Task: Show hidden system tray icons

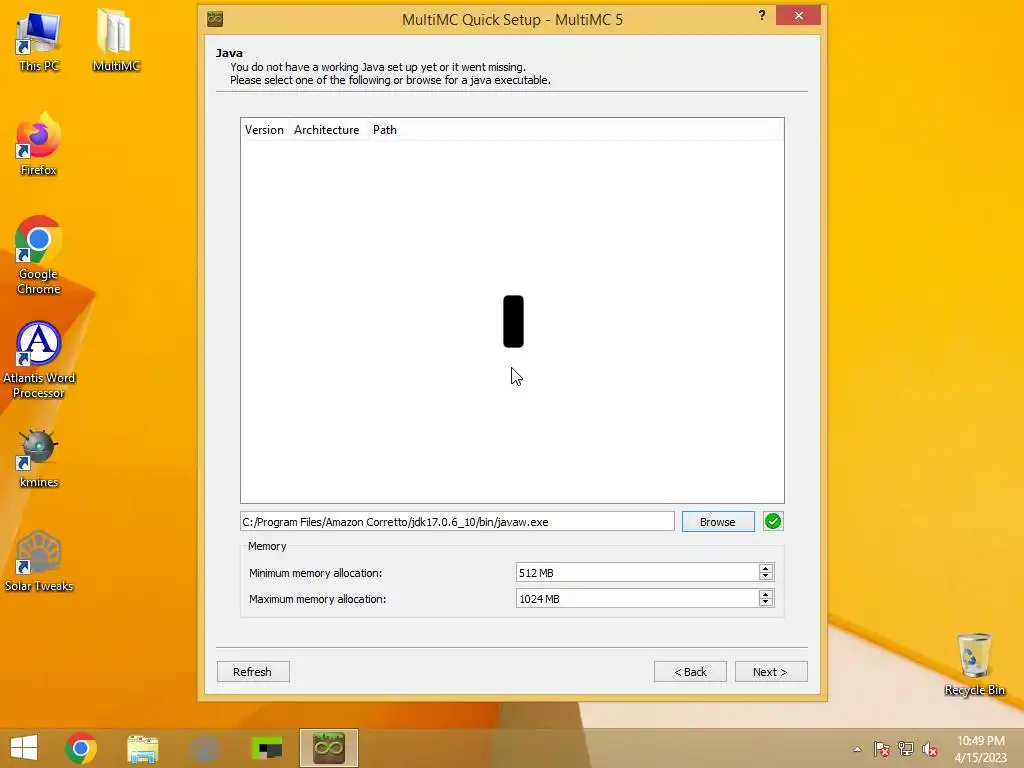Action: click(857, 749)
